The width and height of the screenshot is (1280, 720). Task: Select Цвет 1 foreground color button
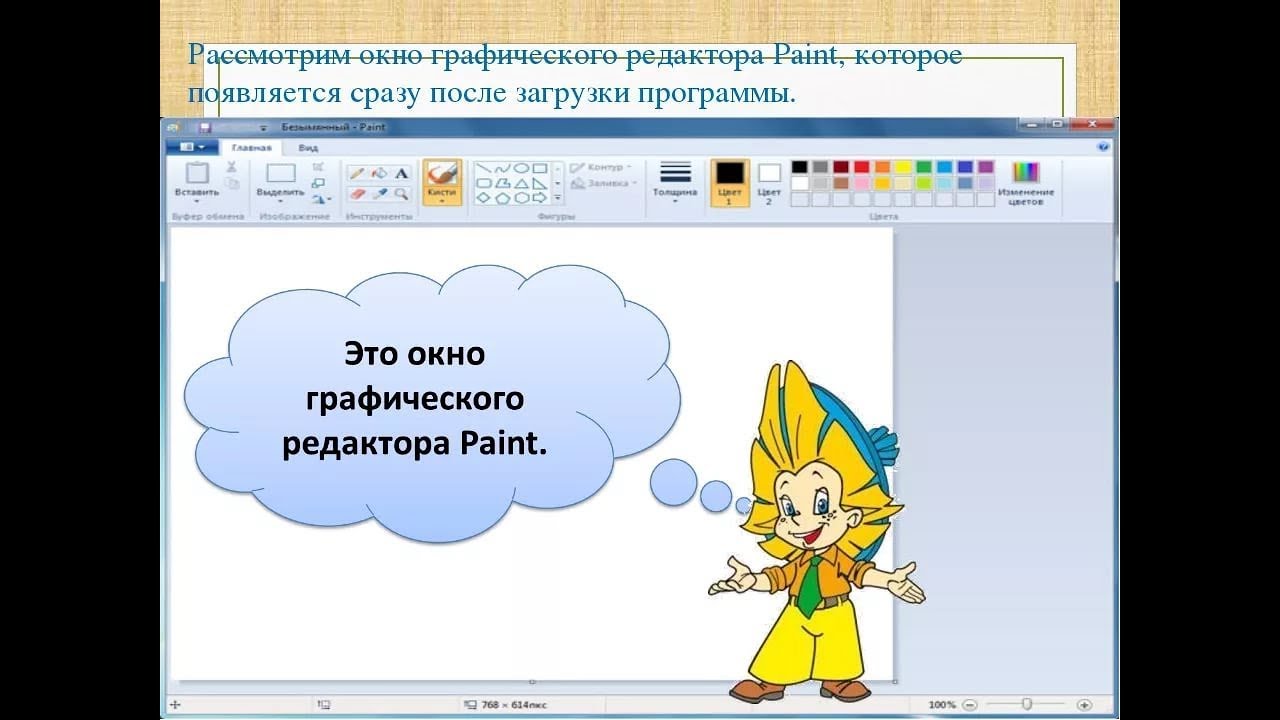coord(730,183)
